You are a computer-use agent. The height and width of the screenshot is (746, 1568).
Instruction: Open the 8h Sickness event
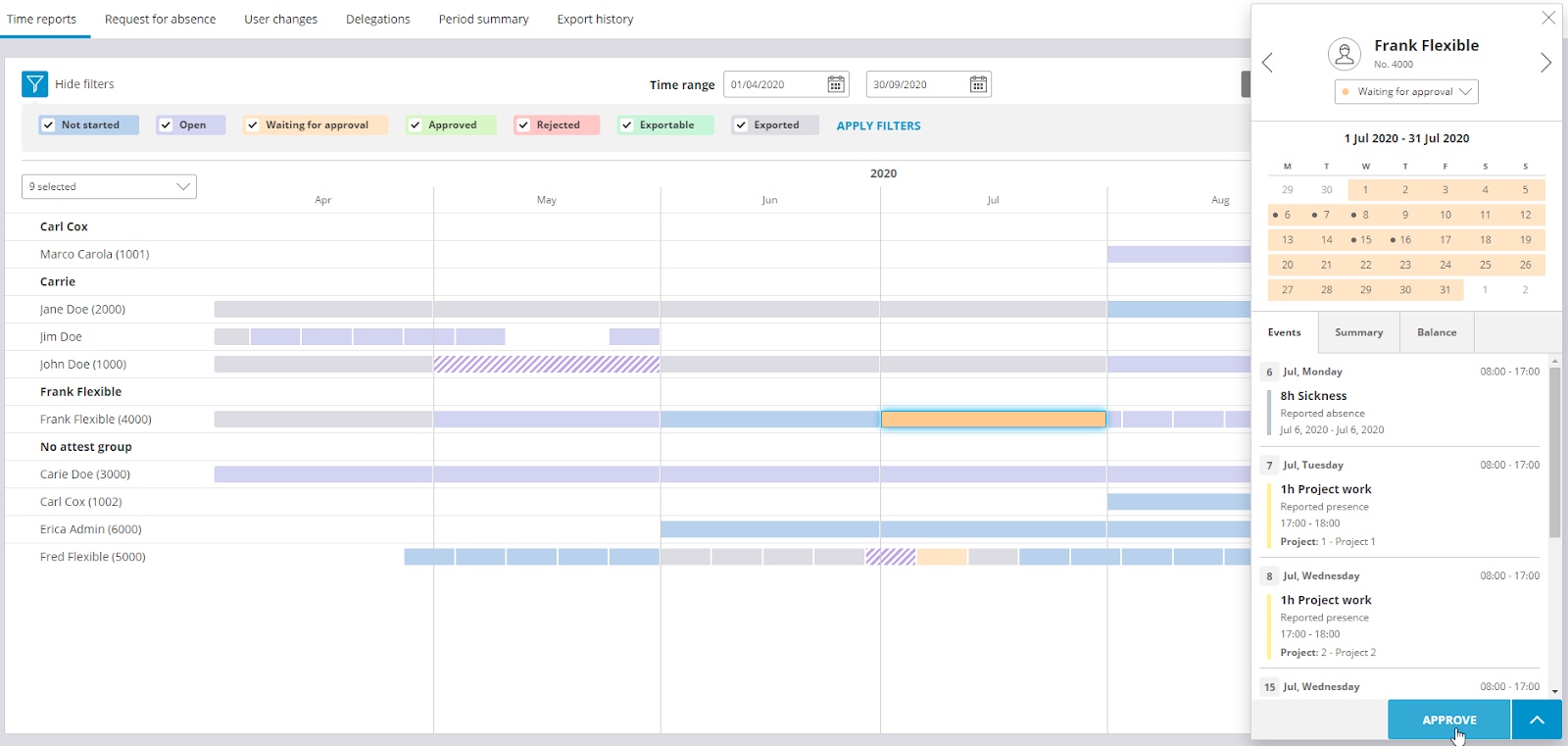[x=1402, y=412]
